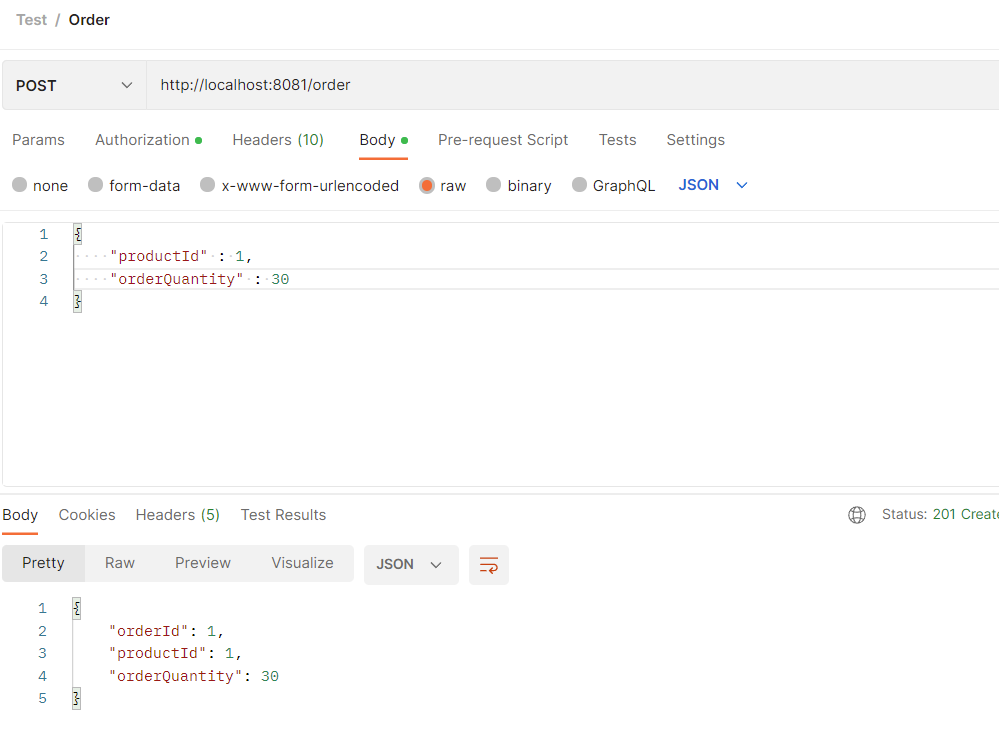
Task: Open the Test collection breadcrumb link
Action: tap(31, 19)
